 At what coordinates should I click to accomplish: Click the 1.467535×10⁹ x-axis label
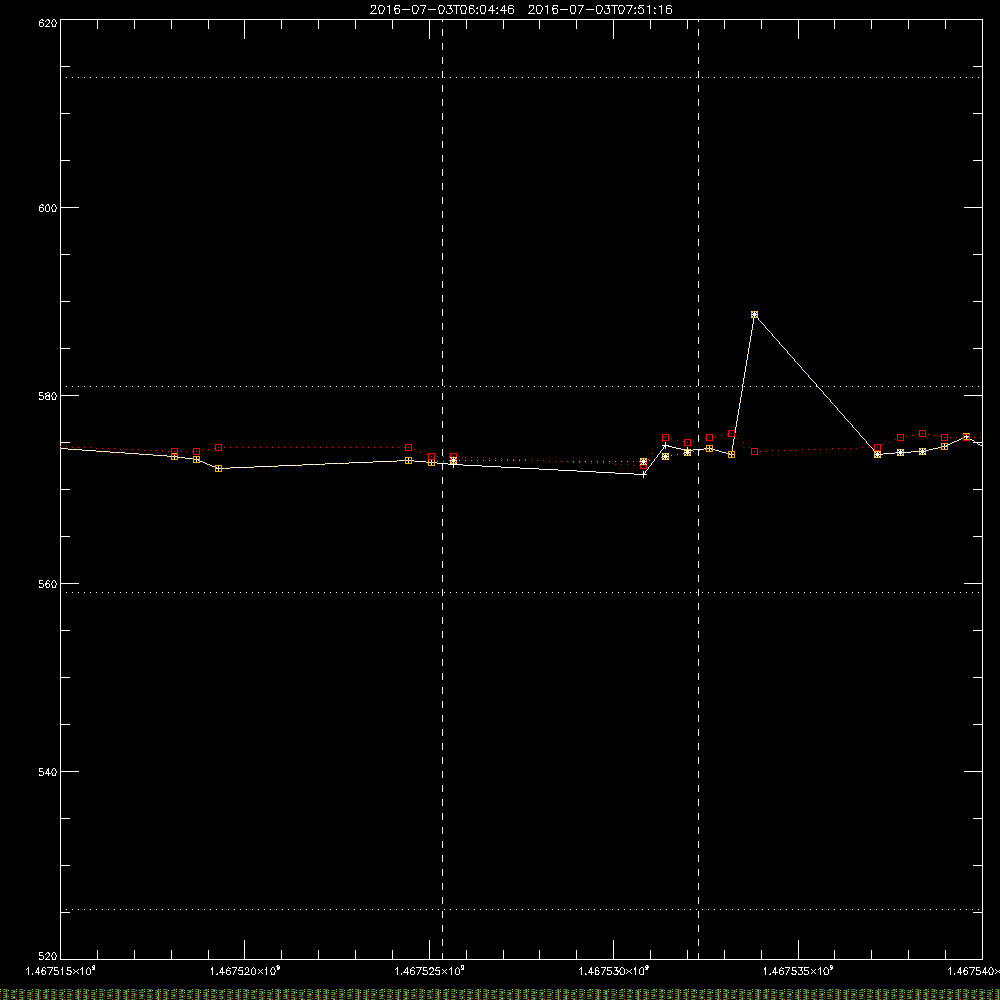798,971
